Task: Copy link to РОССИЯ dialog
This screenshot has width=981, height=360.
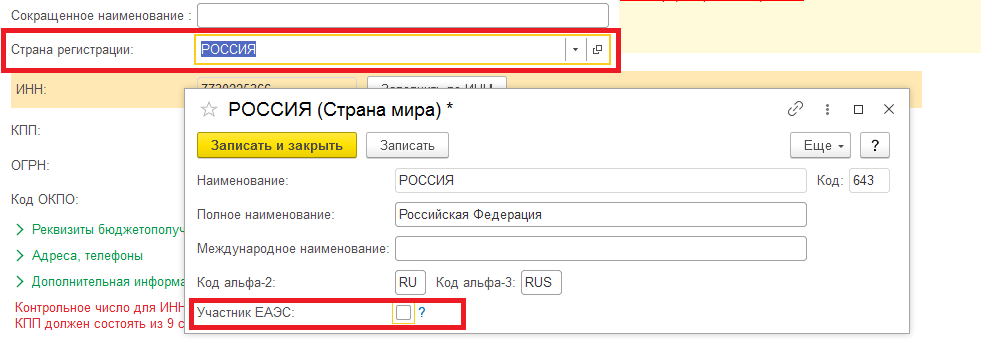Action: (795, 109)
